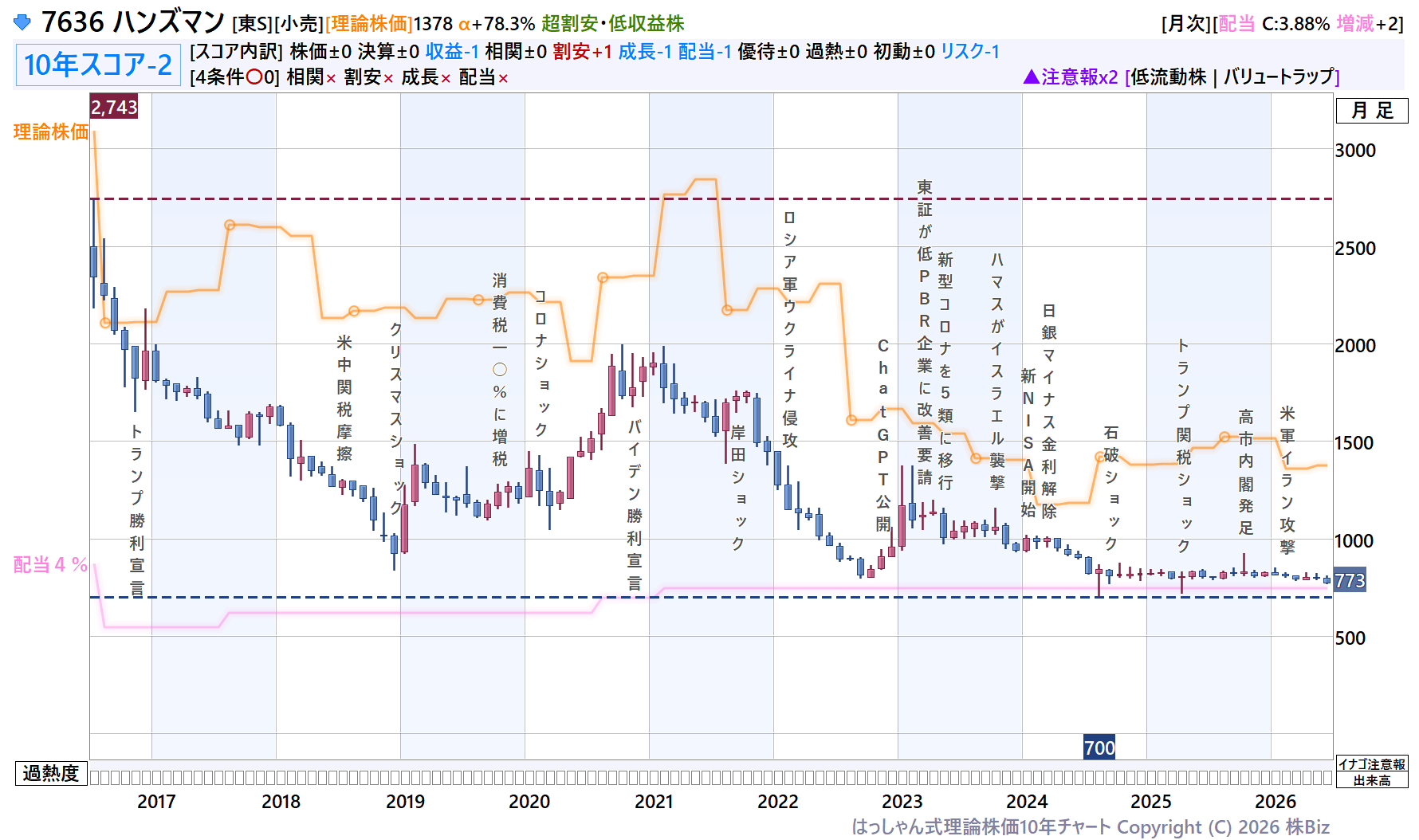Image resolution: width=1419 pixels, height=840 pixels.
Task: Click the 2020 year label on the axis
Action: coord(529,802)
